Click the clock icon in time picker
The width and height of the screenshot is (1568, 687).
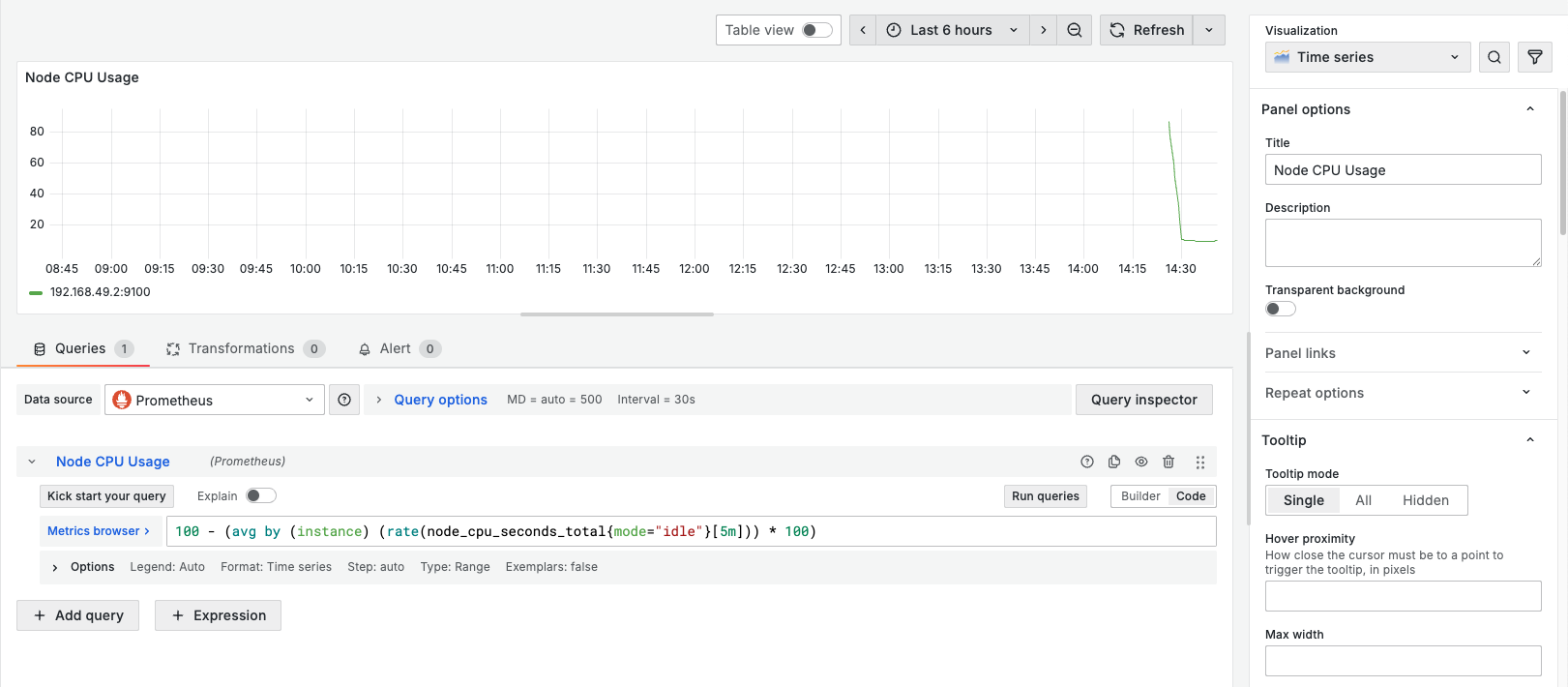pos(894,30)
